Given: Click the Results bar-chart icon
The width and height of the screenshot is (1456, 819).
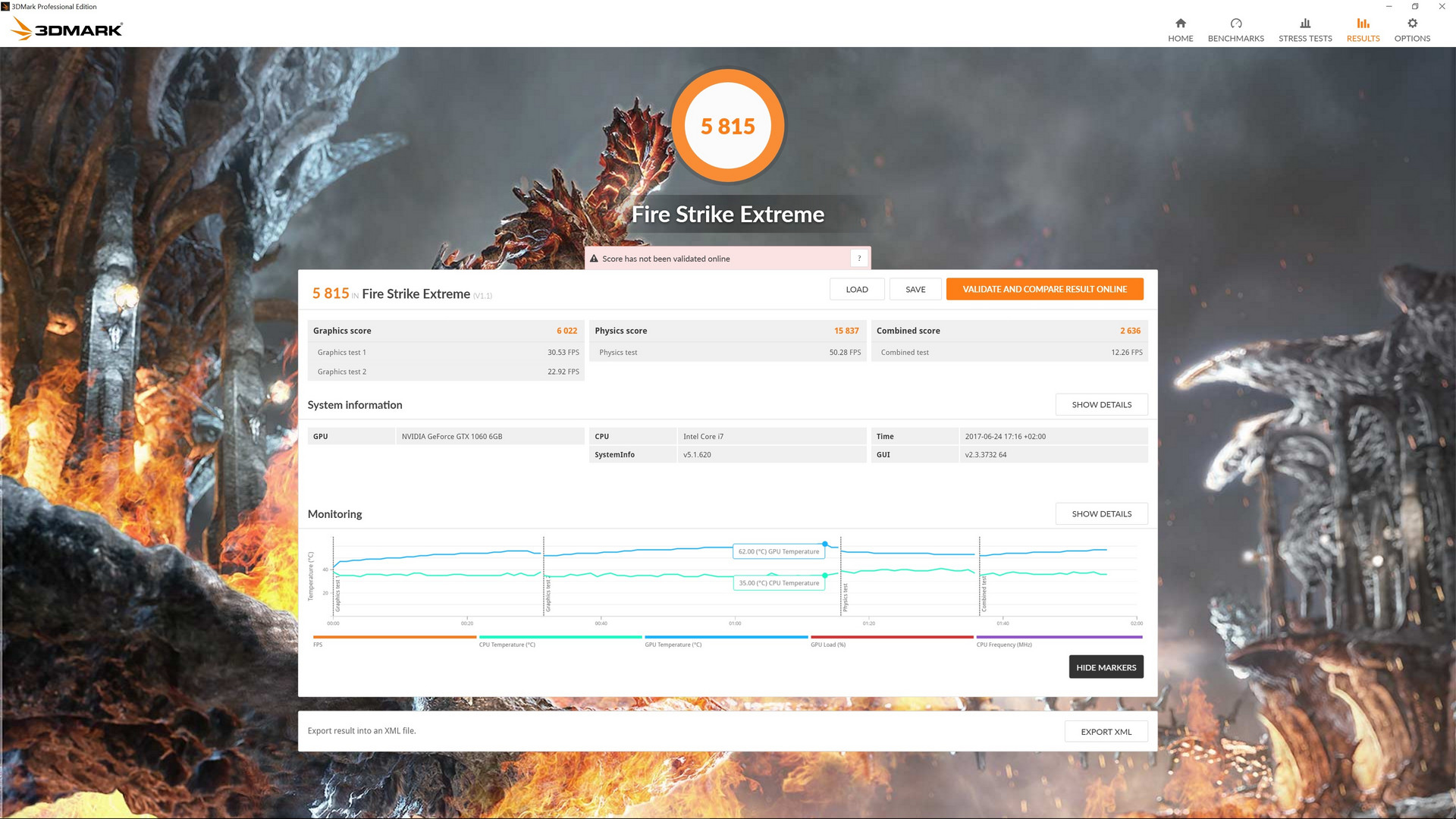Looking at the screenshot, I should click(x=1363, y=24).
